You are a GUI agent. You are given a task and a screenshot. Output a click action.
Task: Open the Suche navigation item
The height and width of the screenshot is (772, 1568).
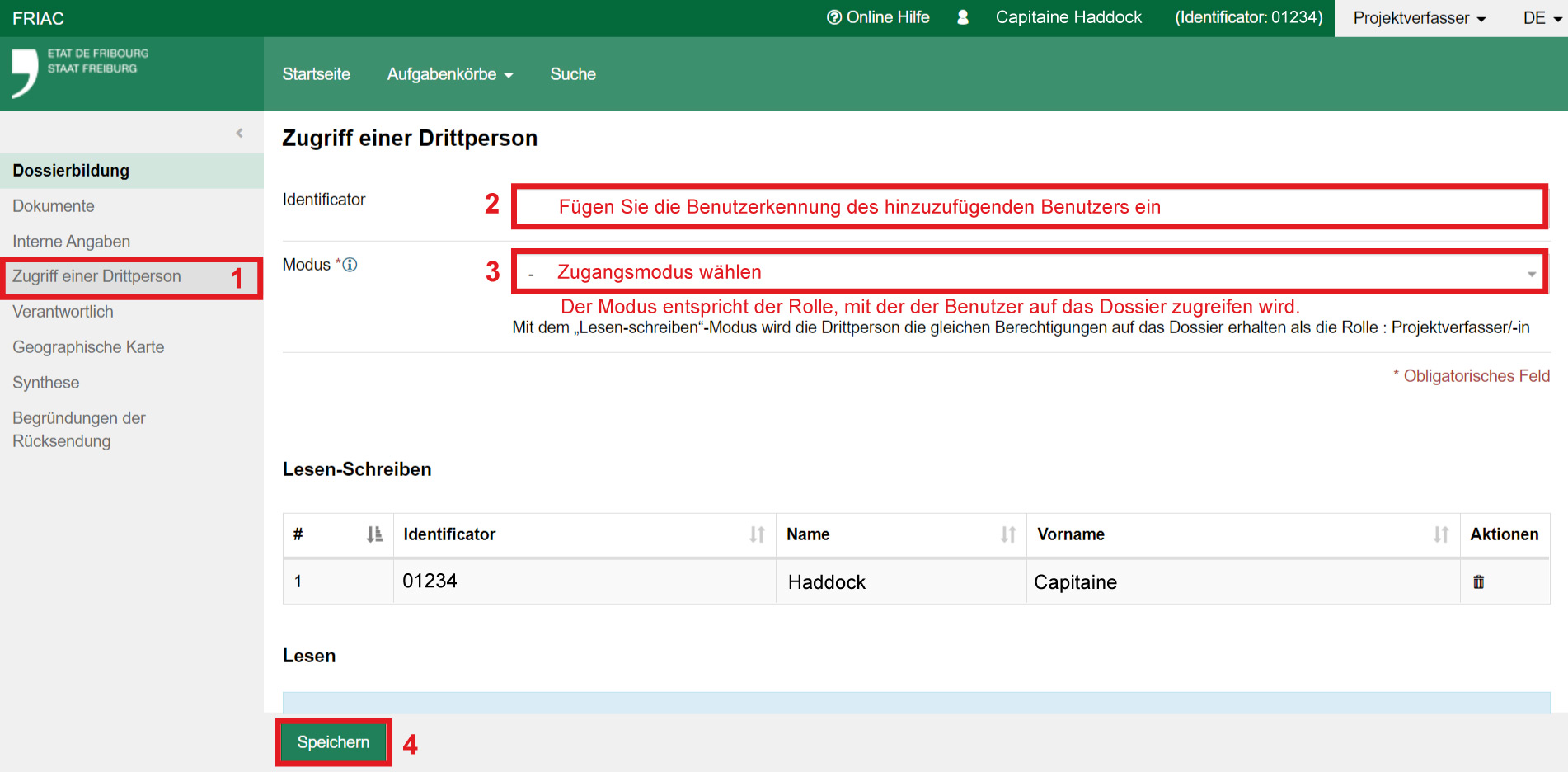[x=572, y=74]
